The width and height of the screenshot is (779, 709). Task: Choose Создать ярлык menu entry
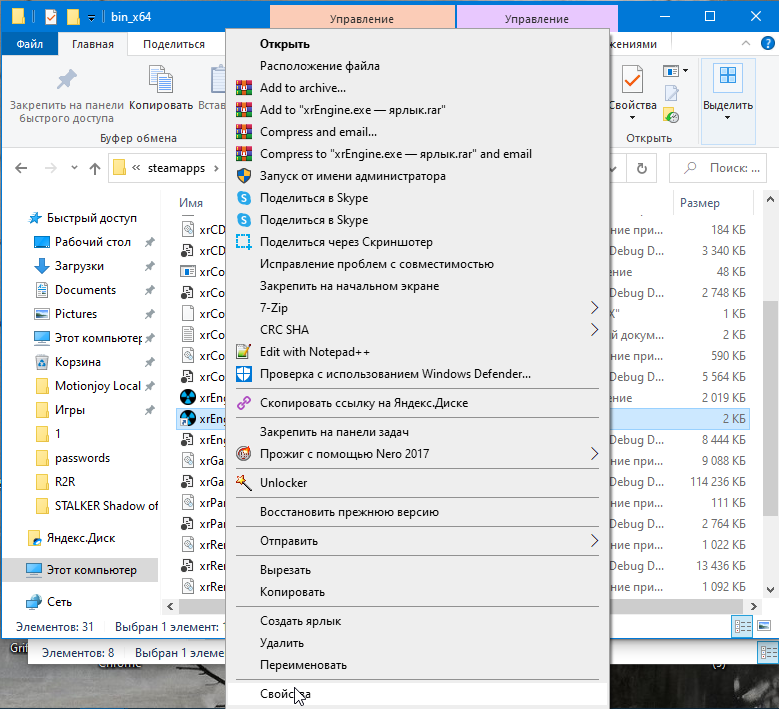pyautogui.click(x=300, y=621)
